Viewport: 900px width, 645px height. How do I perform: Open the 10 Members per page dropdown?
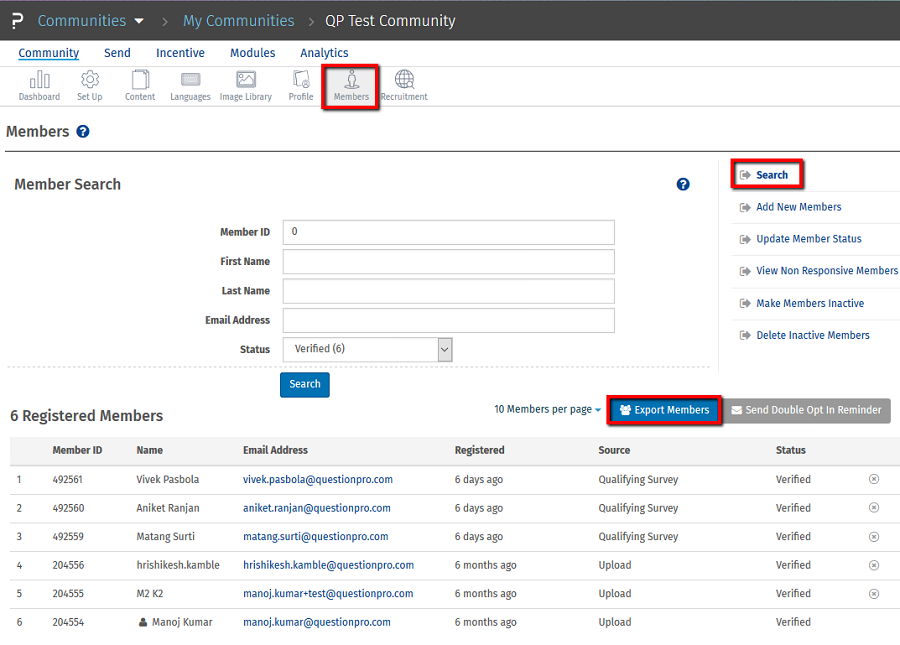click(x=547, y=410)
